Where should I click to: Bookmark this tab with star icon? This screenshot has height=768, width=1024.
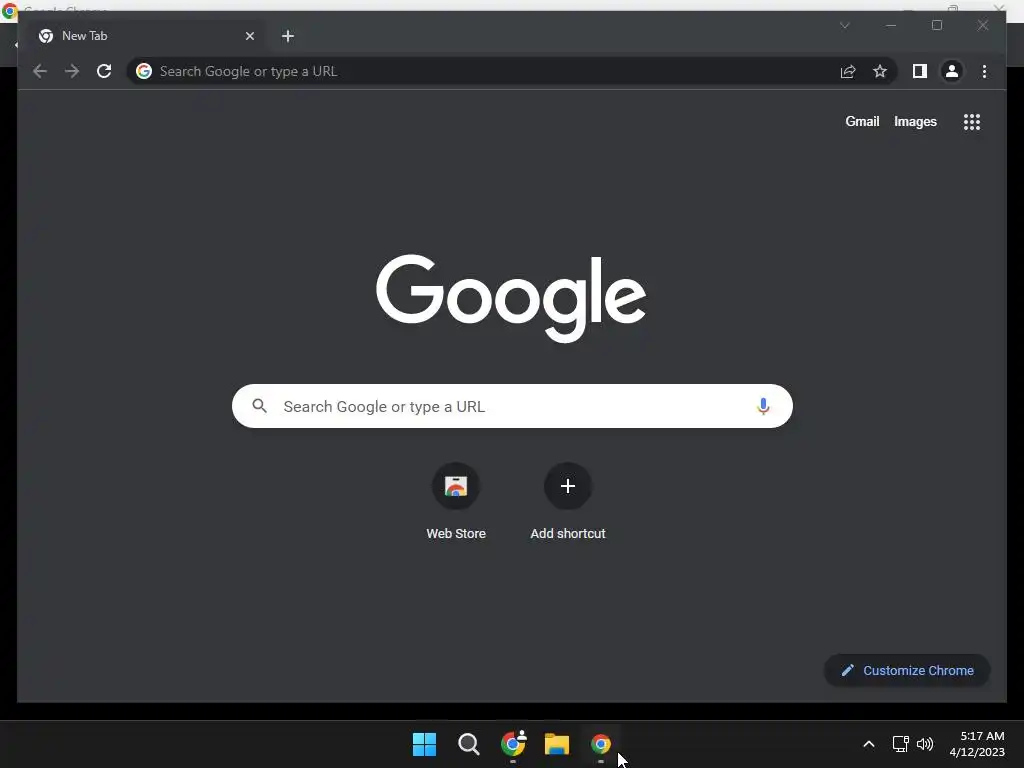tap(880, 71)
